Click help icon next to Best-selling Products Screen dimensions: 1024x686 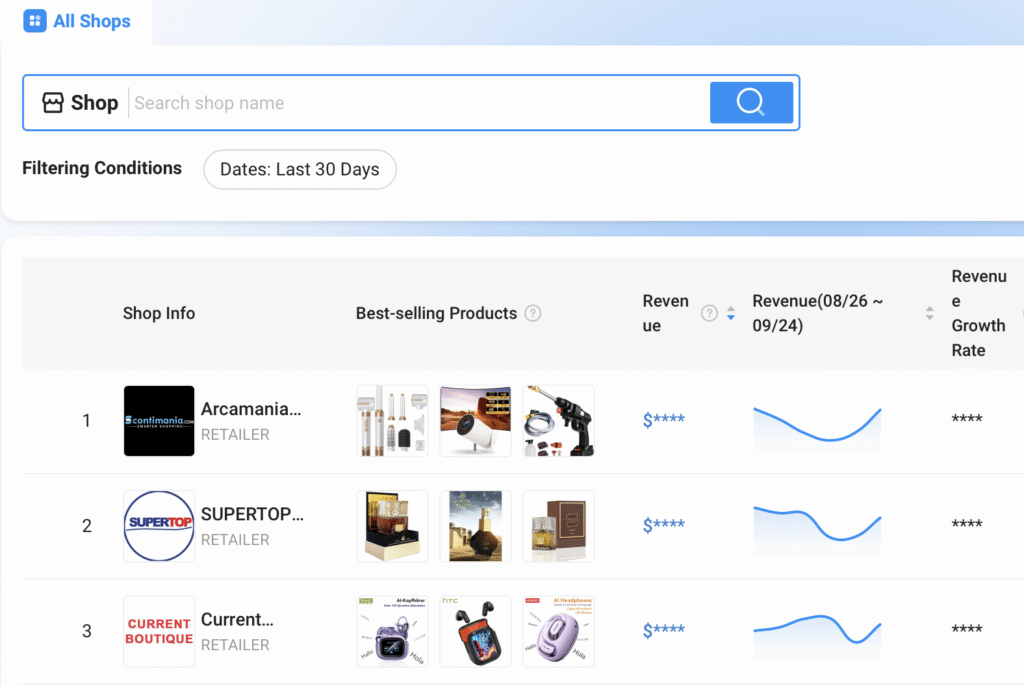tap(533, 313)
